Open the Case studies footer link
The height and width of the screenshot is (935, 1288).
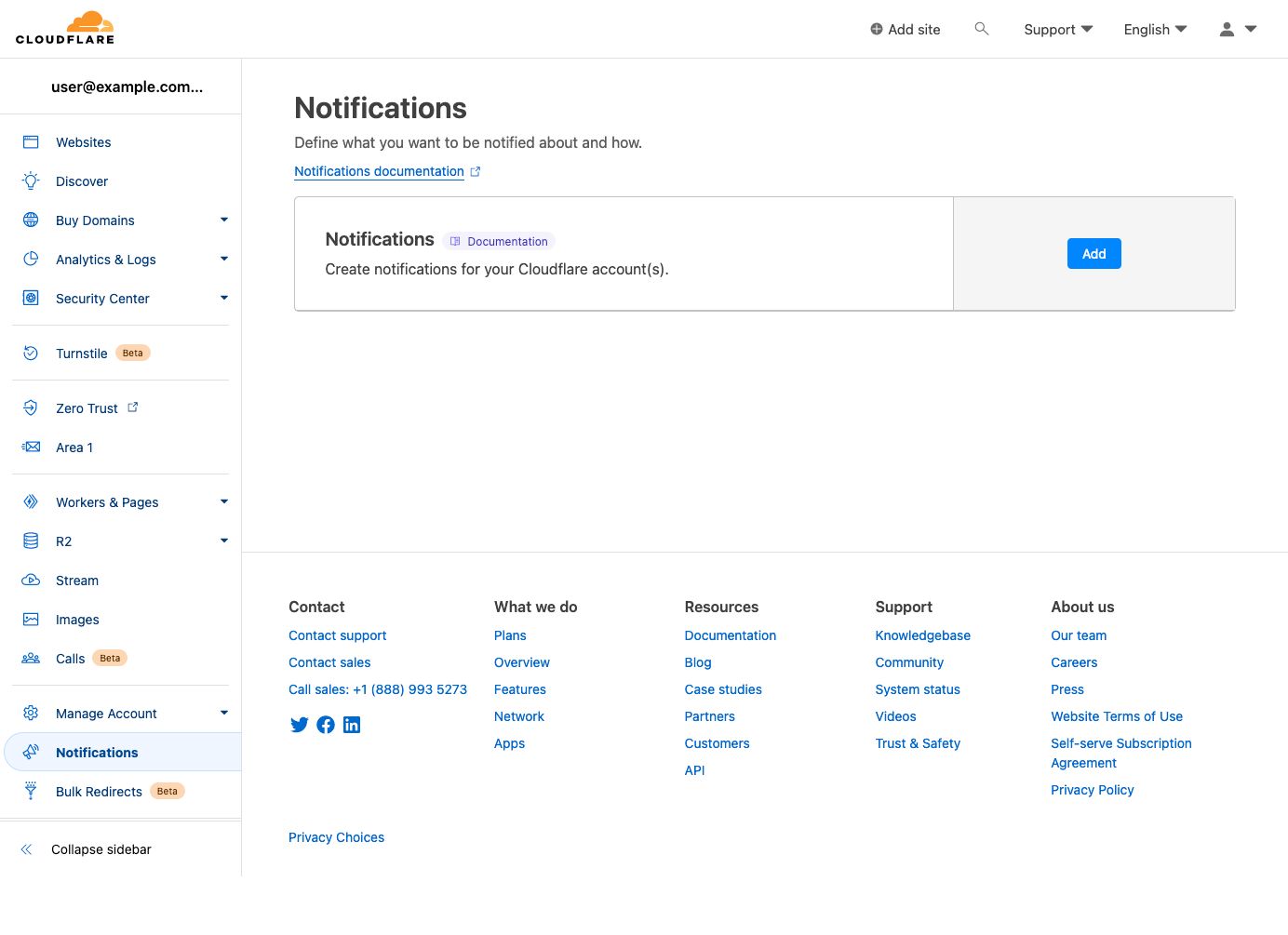723,689
